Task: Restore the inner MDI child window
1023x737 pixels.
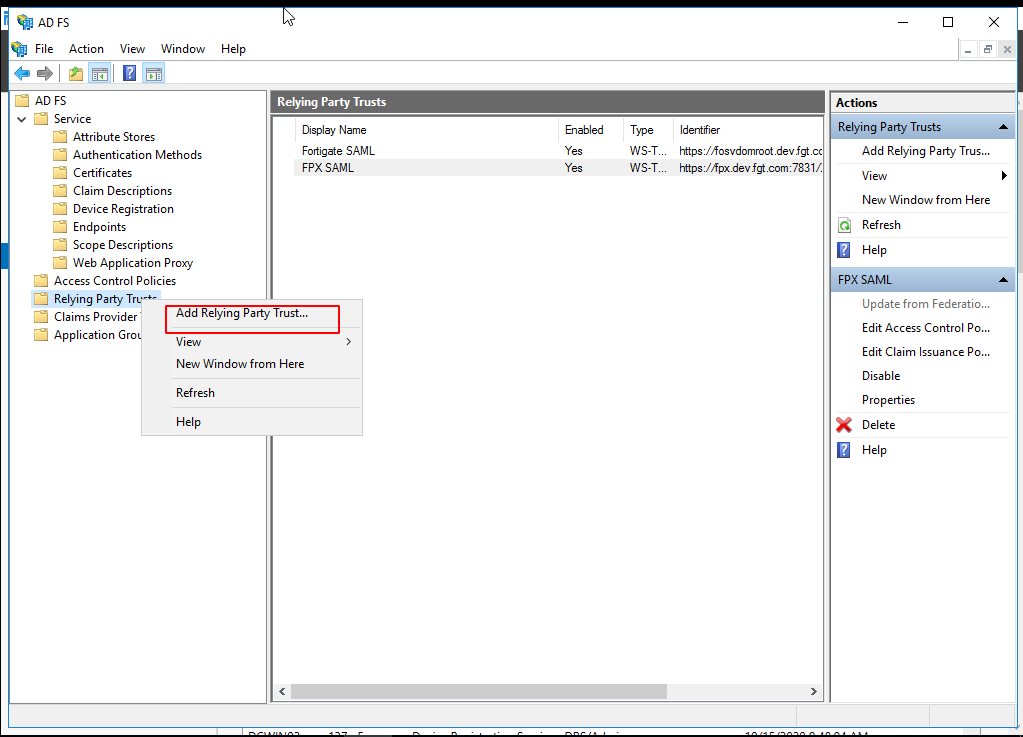Action: pos(988,50)
